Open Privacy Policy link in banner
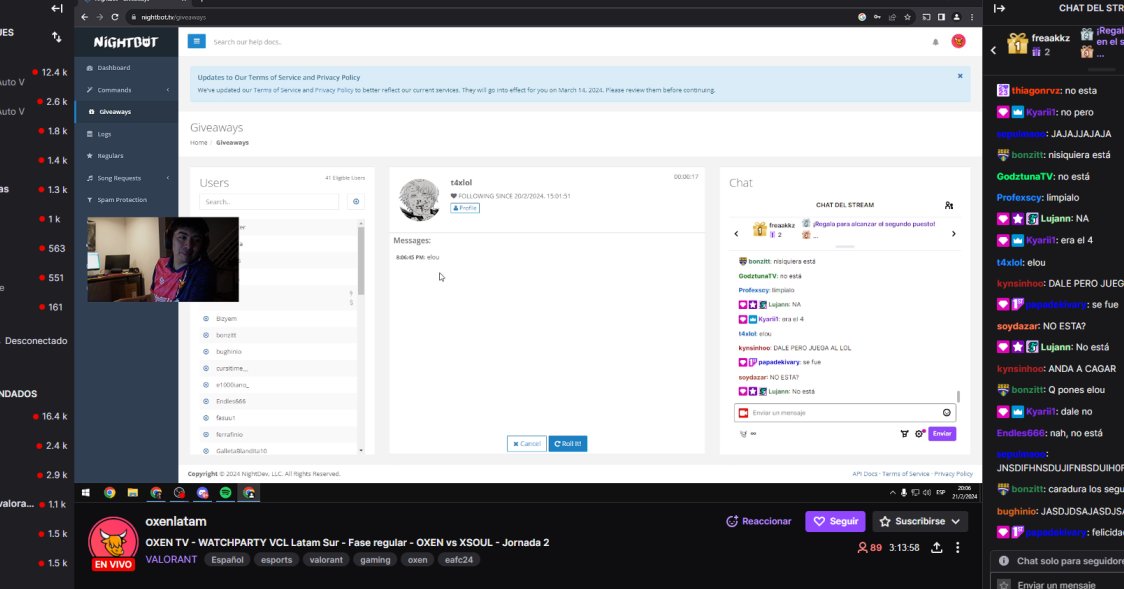The width and height of the screenshot is (1124, 589). pyautogui.click(x=334, y=90)
